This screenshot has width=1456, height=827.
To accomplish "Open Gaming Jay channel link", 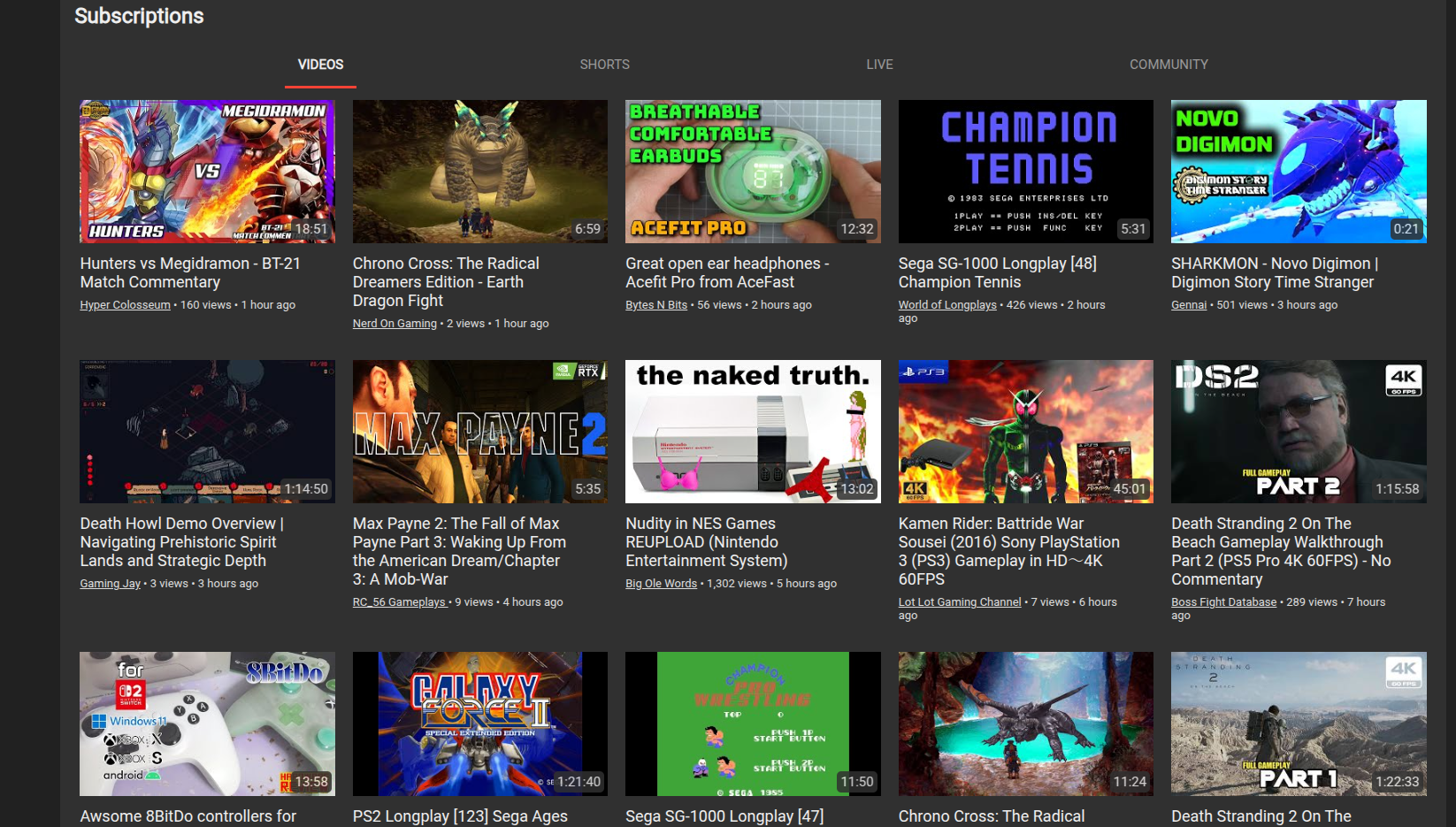I will point(110,584).
